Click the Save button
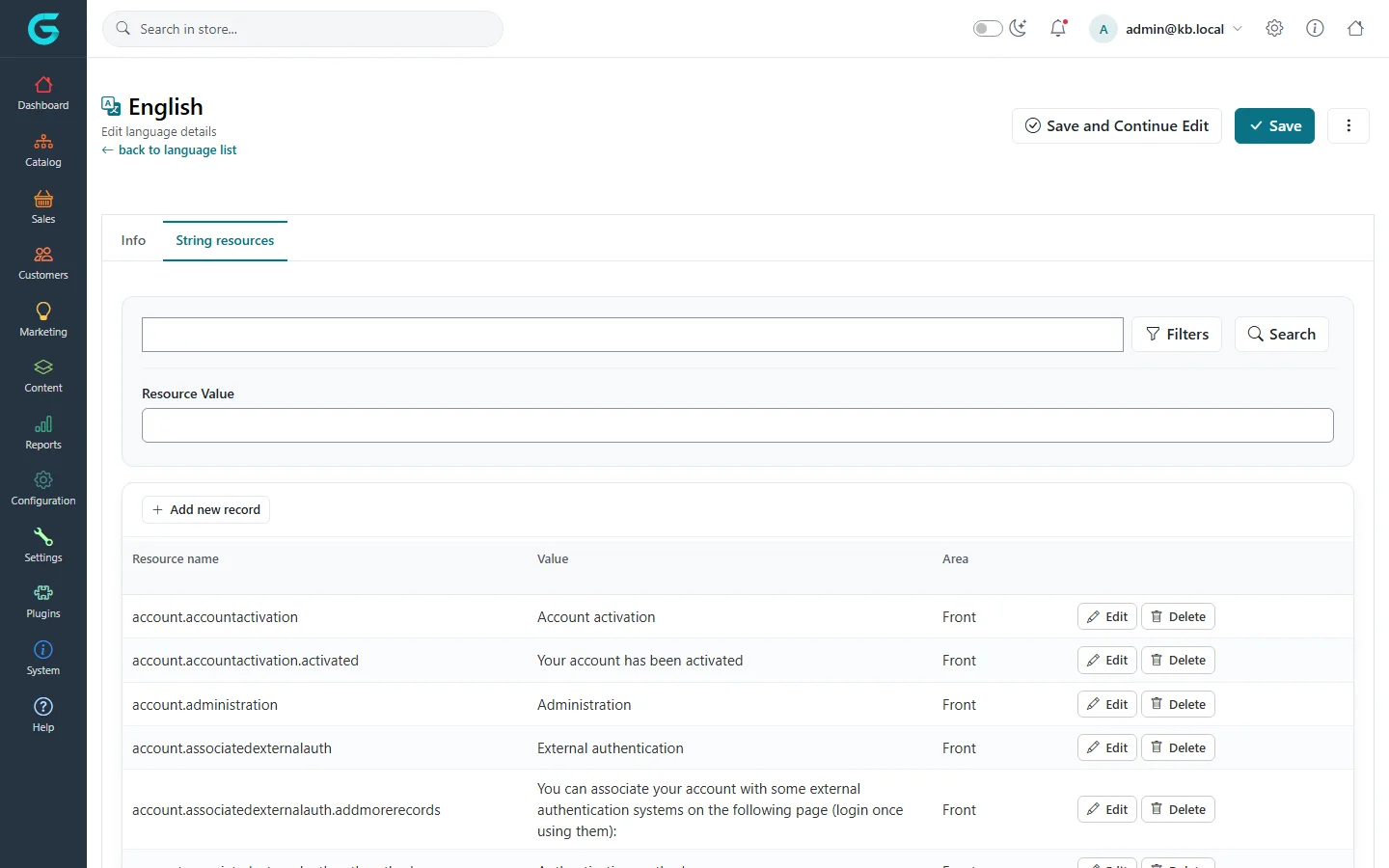Viewport: 1389px width, 868px height. pos(1274,125)
